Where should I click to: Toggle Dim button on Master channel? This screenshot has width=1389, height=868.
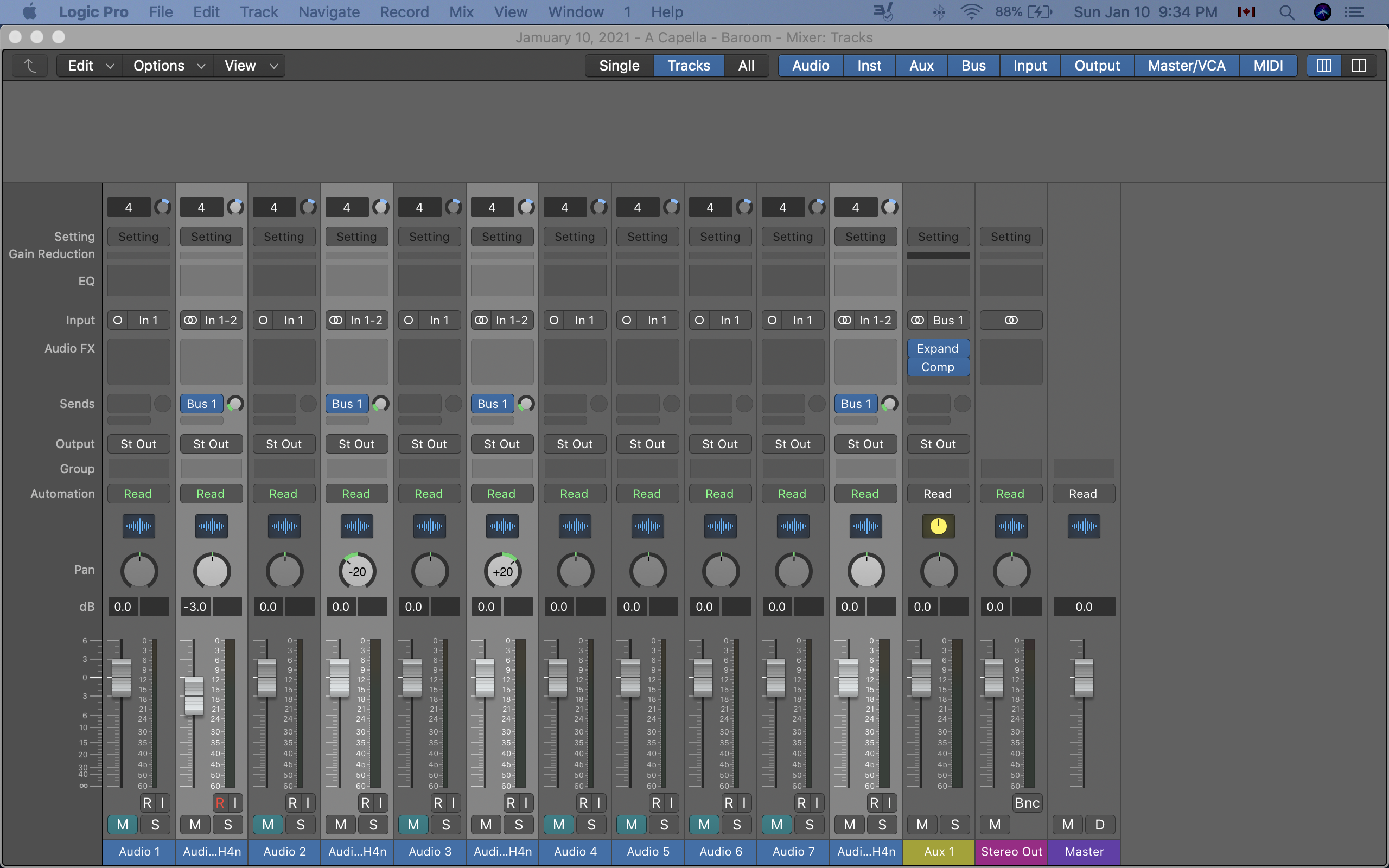point(1100,825)
